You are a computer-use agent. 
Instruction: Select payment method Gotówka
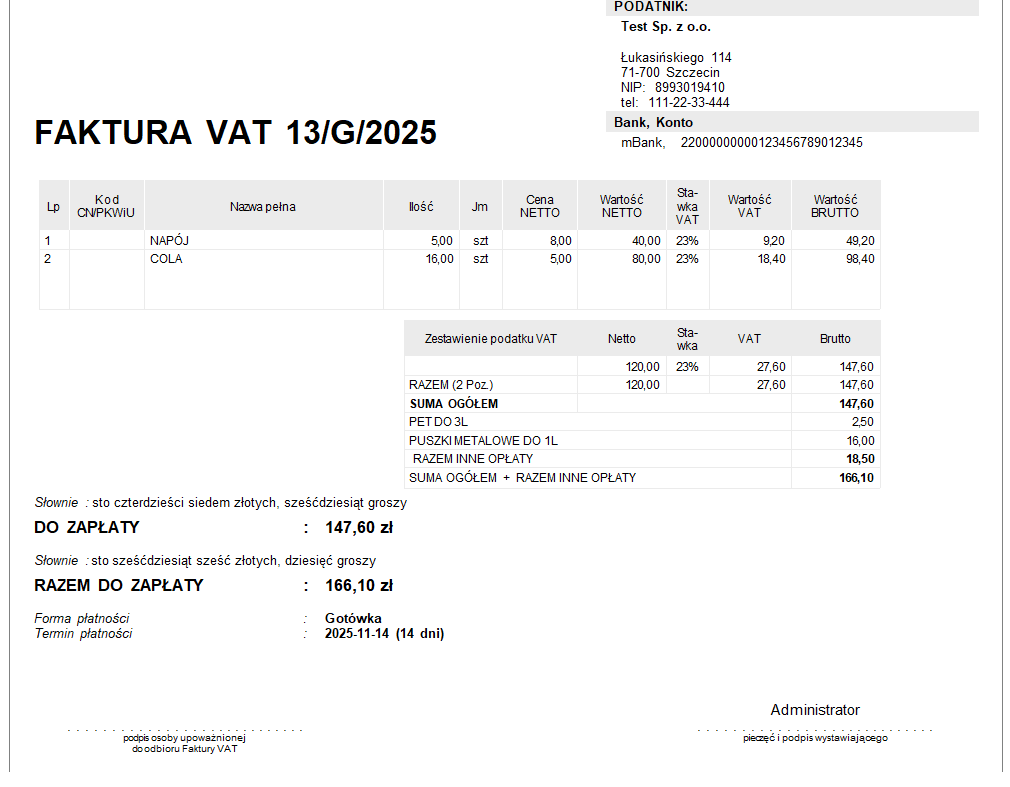pyautogui.click(x=353, y=618)
